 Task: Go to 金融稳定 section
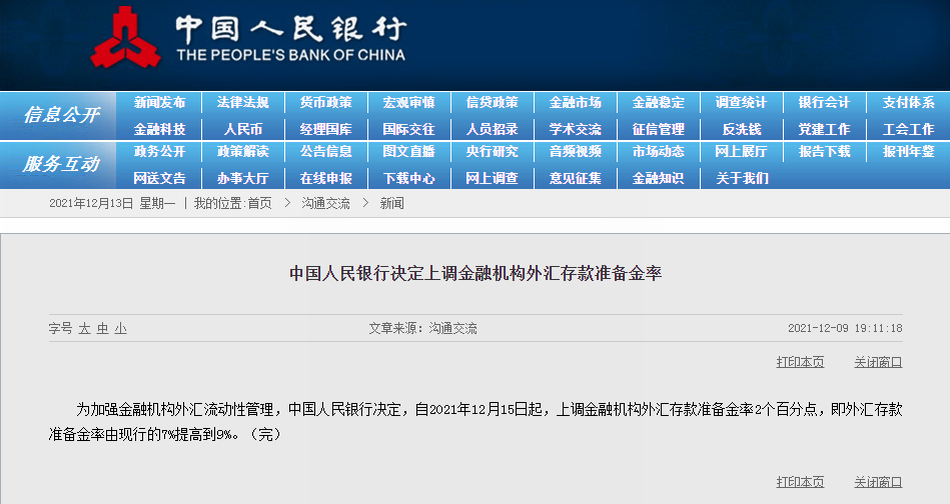[659, 102]
